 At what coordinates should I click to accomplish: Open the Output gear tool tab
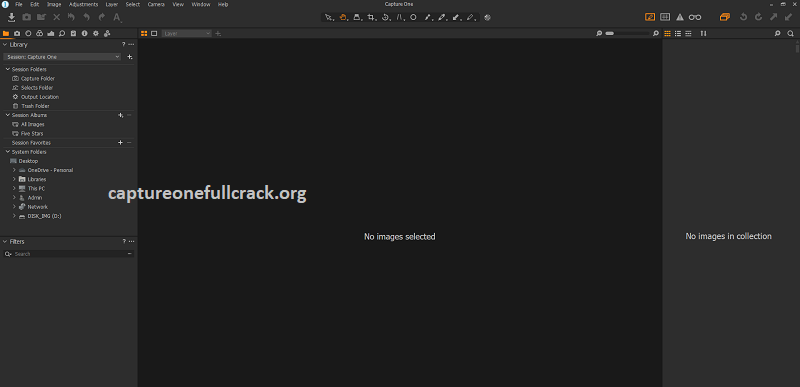96,34
